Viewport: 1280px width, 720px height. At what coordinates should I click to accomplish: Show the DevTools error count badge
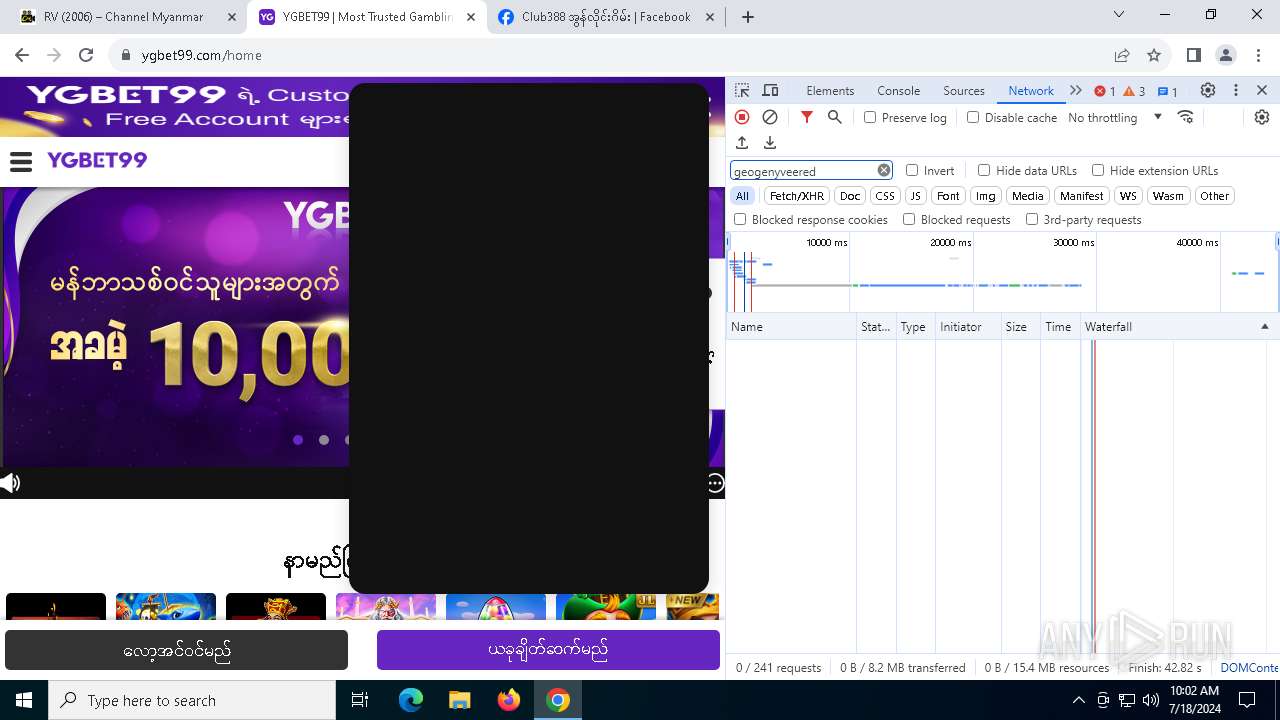(x=1105, y=91)
